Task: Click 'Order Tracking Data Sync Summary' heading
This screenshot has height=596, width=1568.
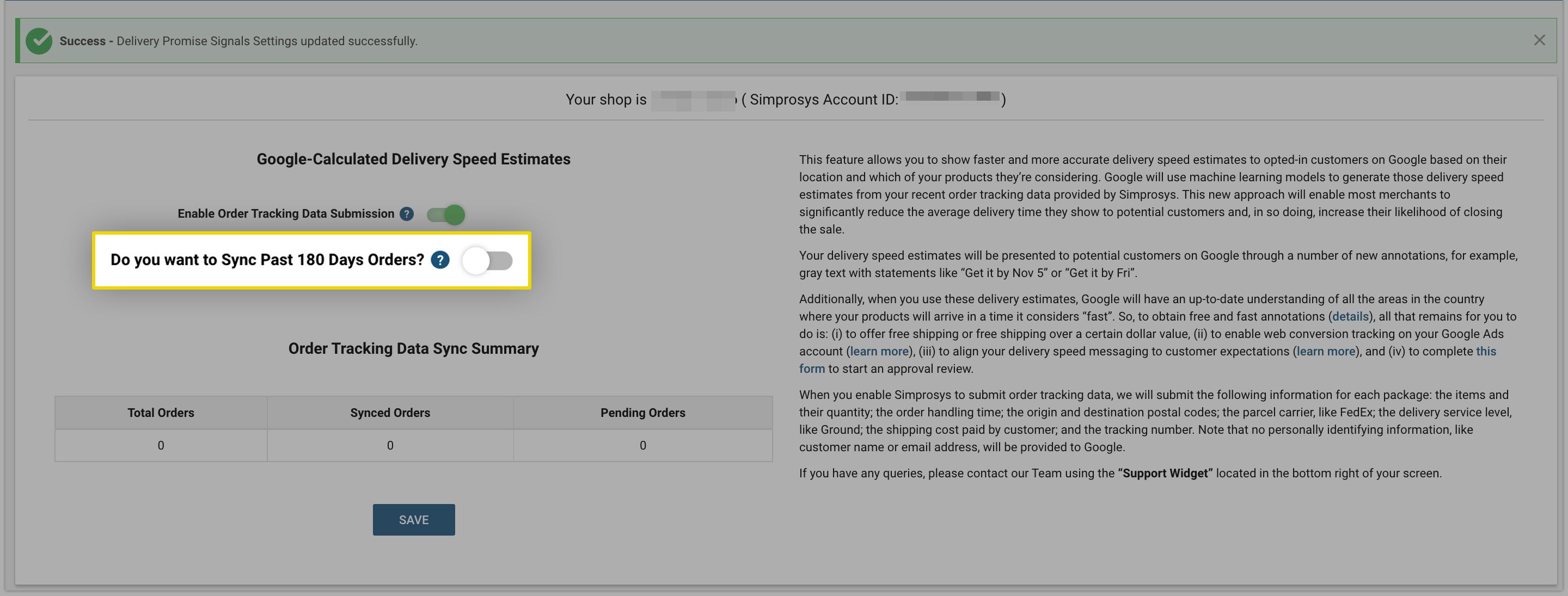Action: (413, 349)
